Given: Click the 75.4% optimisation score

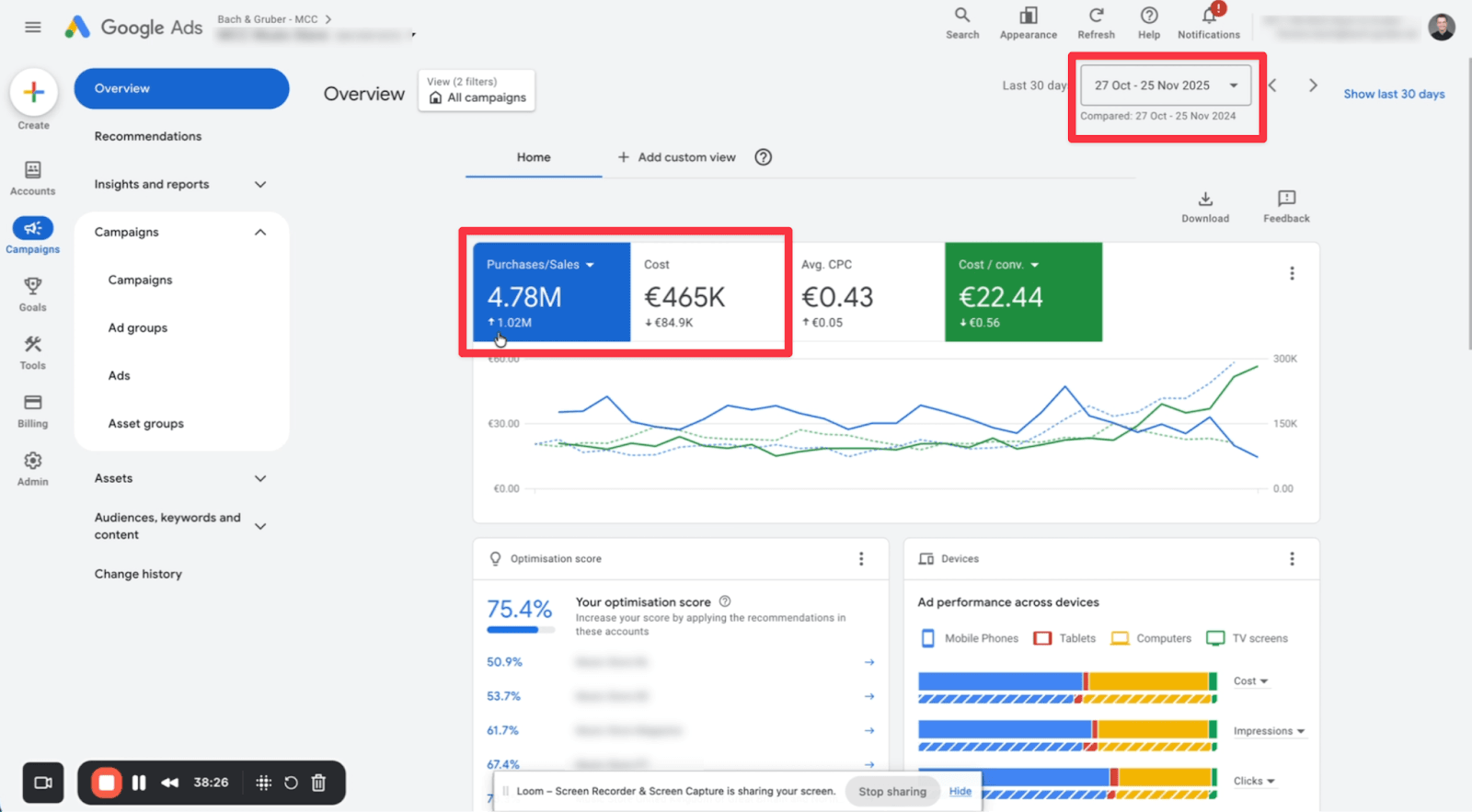Looking at the screenshot, I should [x=519, y=610].
